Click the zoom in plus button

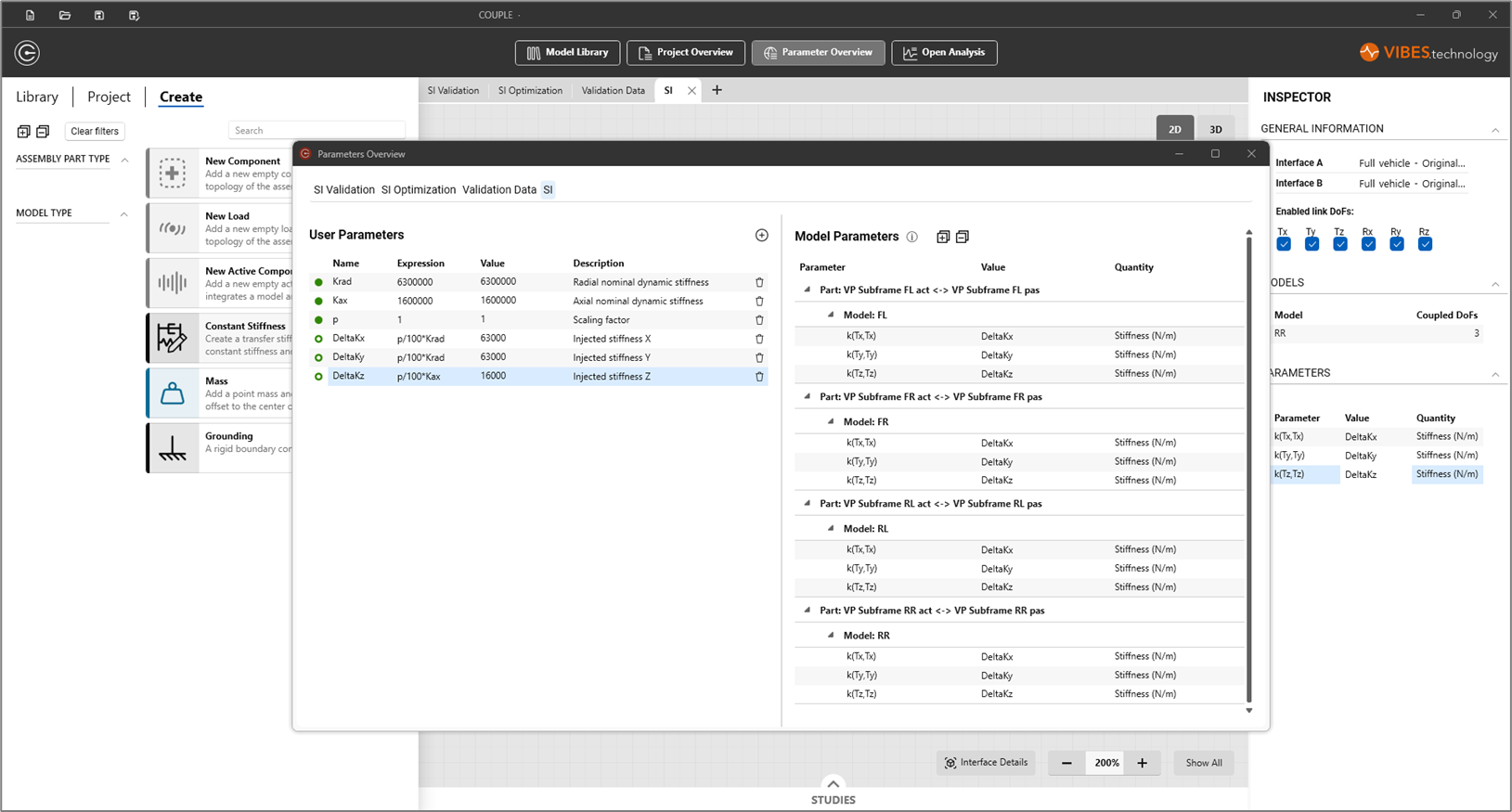(x=1143, y=763)
